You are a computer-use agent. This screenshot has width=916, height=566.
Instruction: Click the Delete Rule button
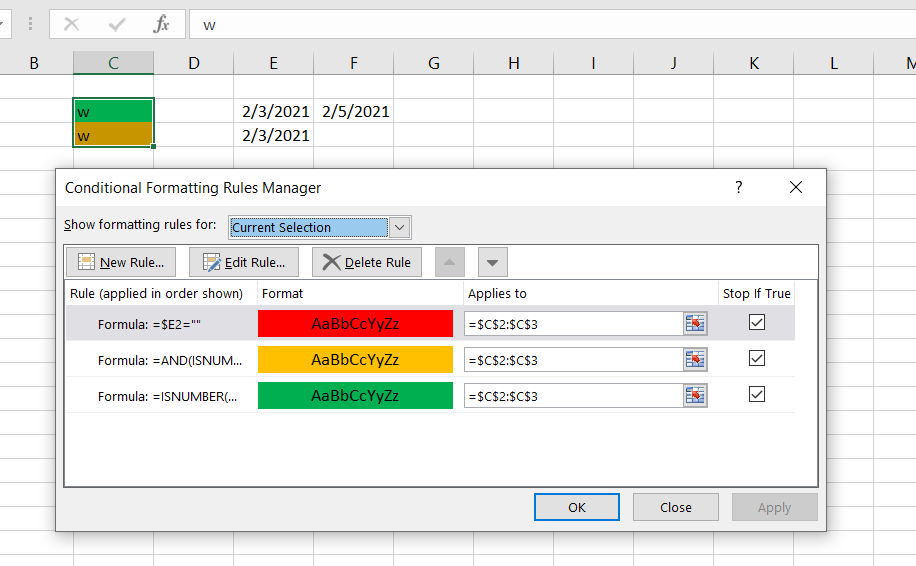pos(367,262)
